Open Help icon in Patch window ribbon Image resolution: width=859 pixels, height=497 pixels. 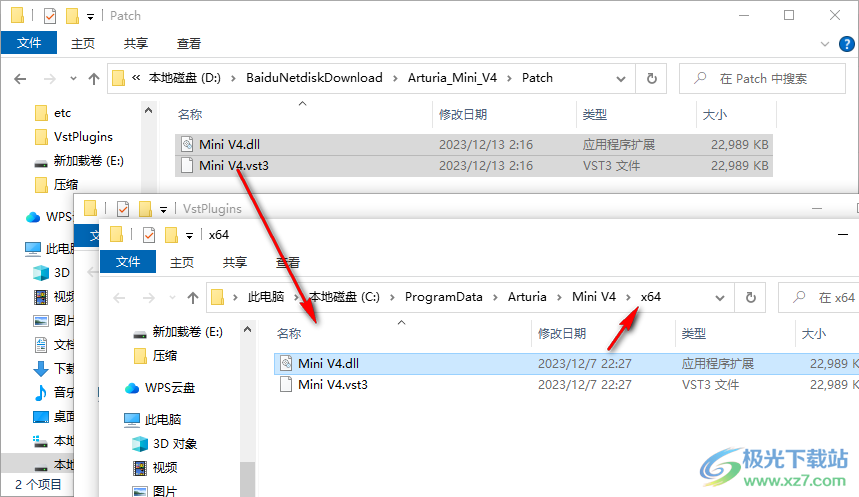click(844, 44)
